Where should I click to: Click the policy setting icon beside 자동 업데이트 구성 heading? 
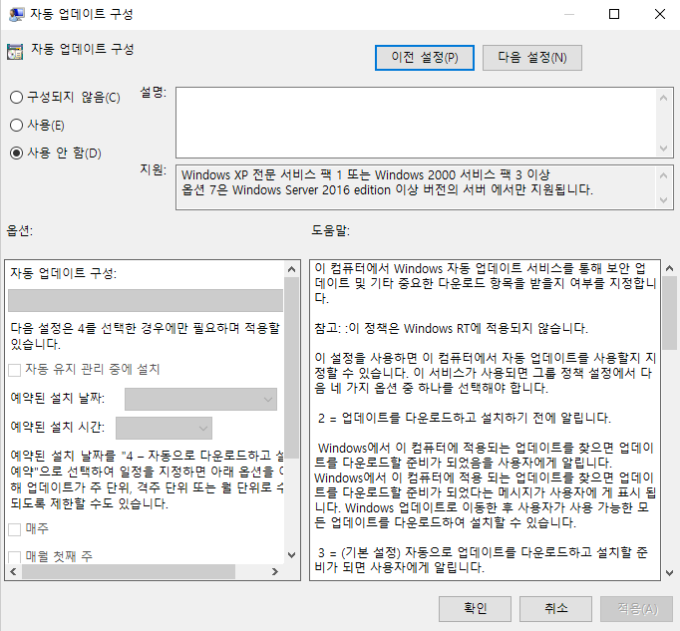pyautogui.click(x=15, y=52)
